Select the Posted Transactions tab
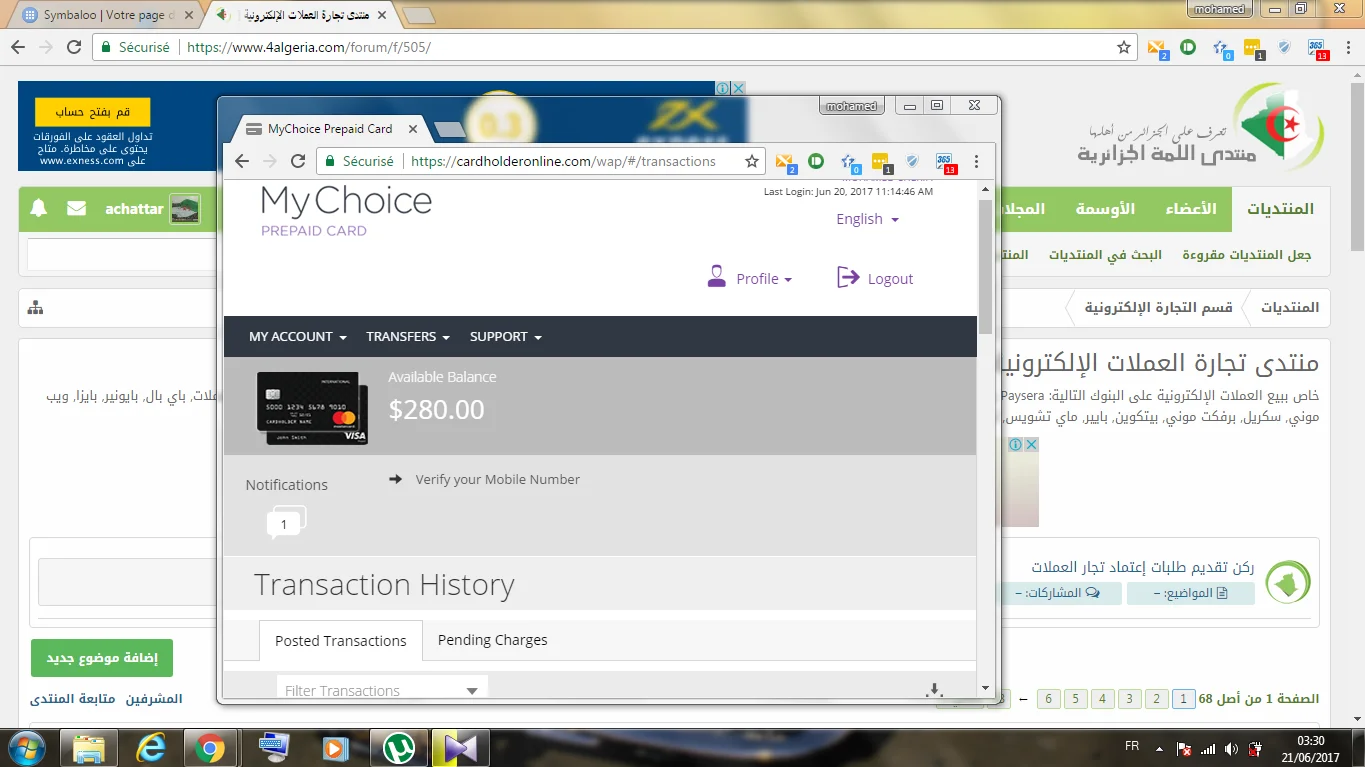 (340, 641)
